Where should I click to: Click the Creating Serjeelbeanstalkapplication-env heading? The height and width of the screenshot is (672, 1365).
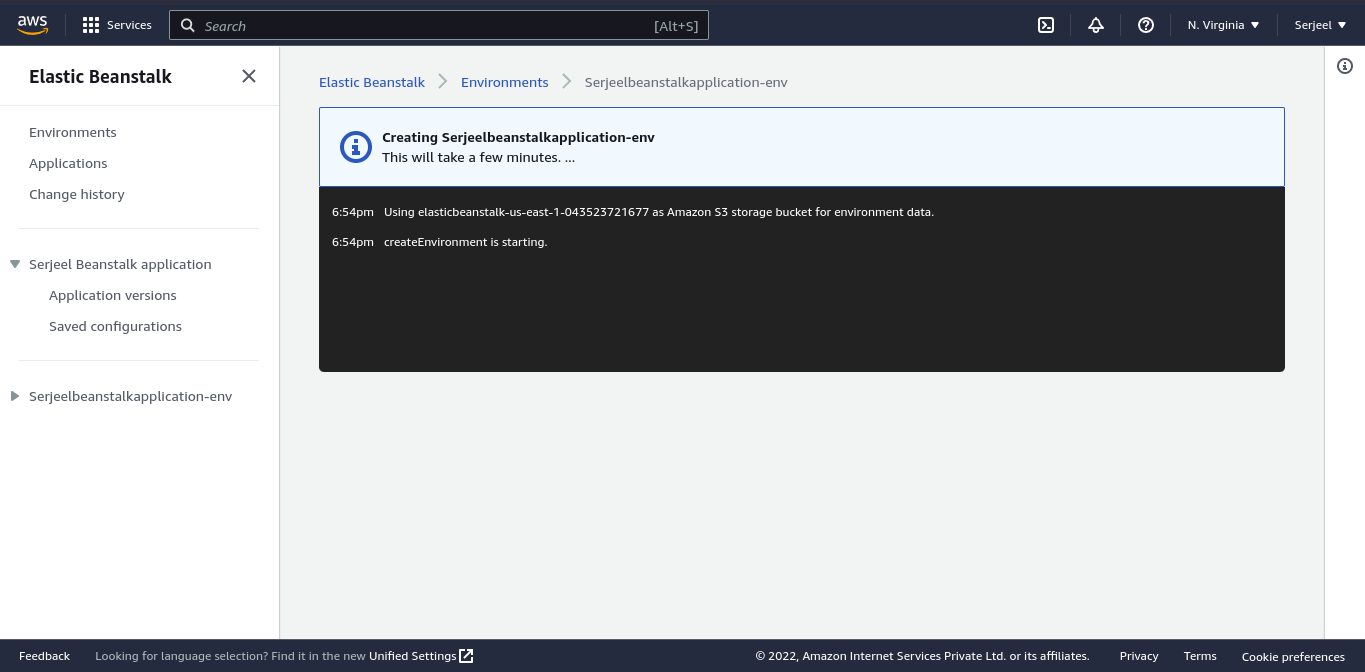point(518,137)
